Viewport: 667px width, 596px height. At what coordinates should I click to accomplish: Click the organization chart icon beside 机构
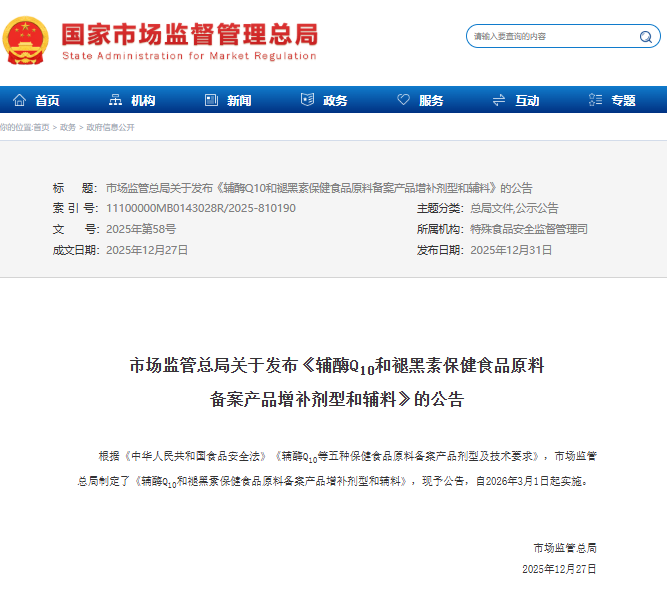click(115, 100)
